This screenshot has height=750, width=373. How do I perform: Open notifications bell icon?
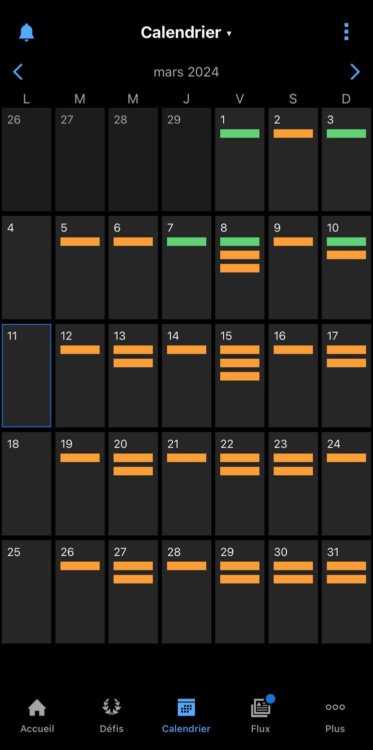coord(26,33)
